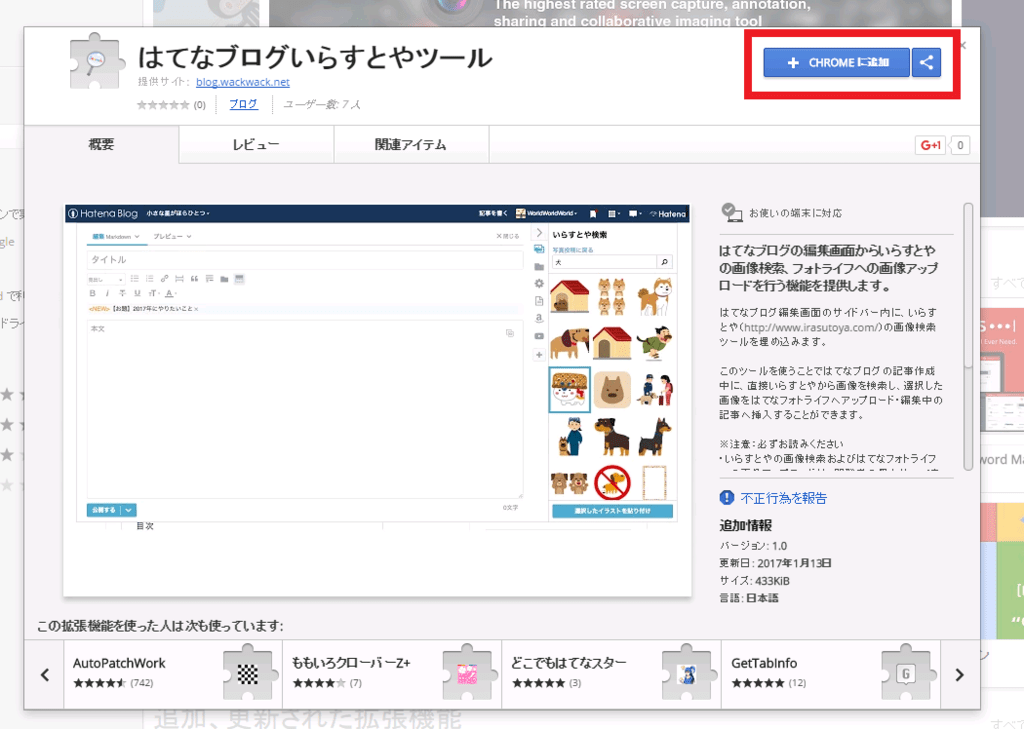Click the バージョン: 1.0 text

pos(753,545)
